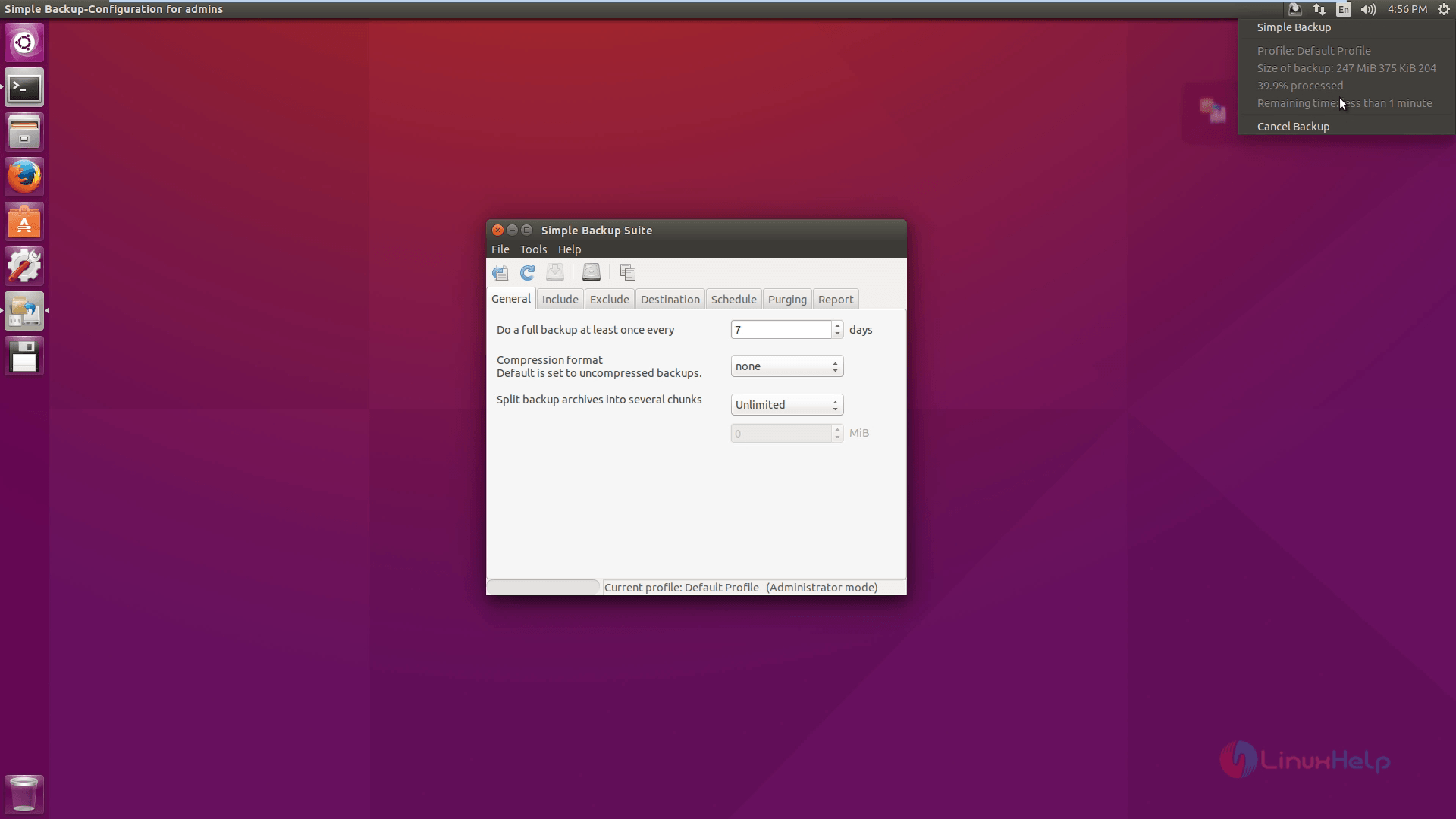Open Terminal from the launcher
The image size is (1456, 819).
24,88
